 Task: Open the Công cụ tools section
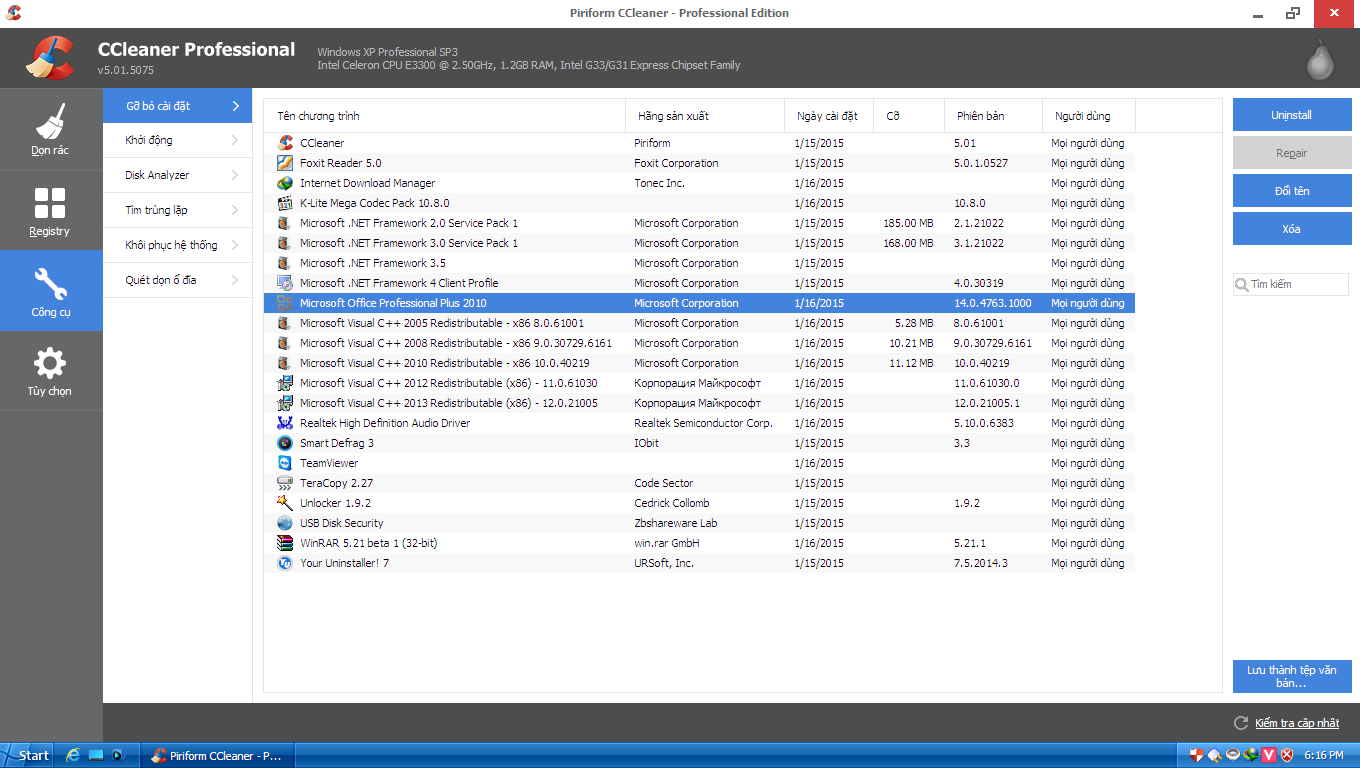pos(51,291)
